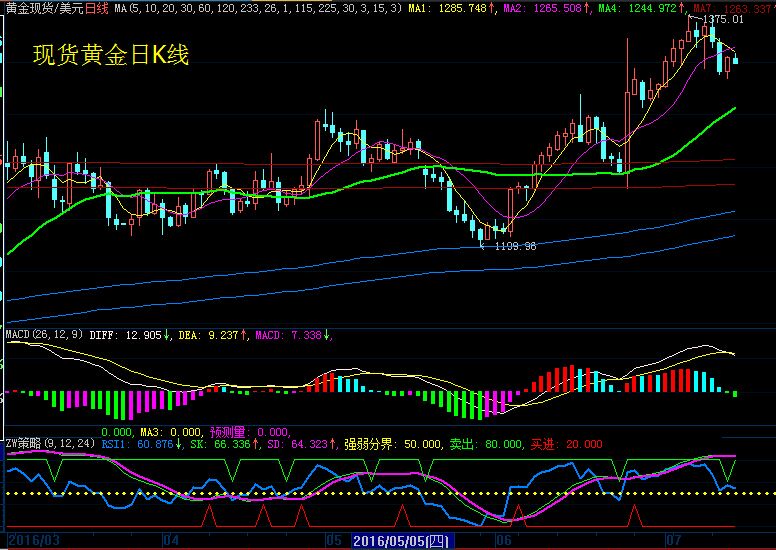
Task: Click the MACD(26,12,9) indicator title
Action: pyautogui.click(x=45, y=335)
